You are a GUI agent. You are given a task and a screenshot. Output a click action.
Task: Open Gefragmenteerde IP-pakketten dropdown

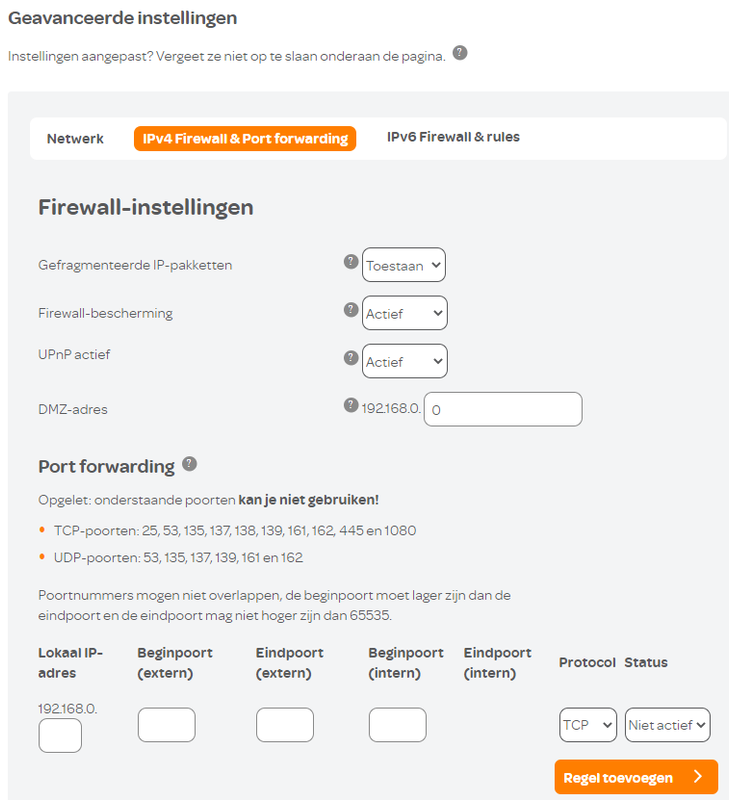click(x=404, y=266)
